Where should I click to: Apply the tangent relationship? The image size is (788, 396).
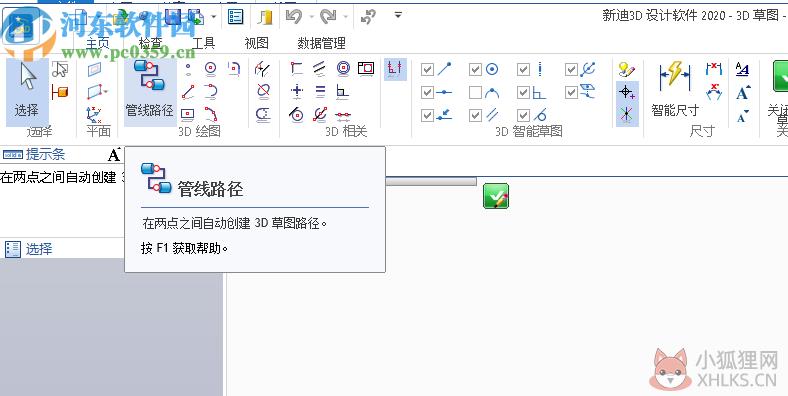tap(297, 115)
